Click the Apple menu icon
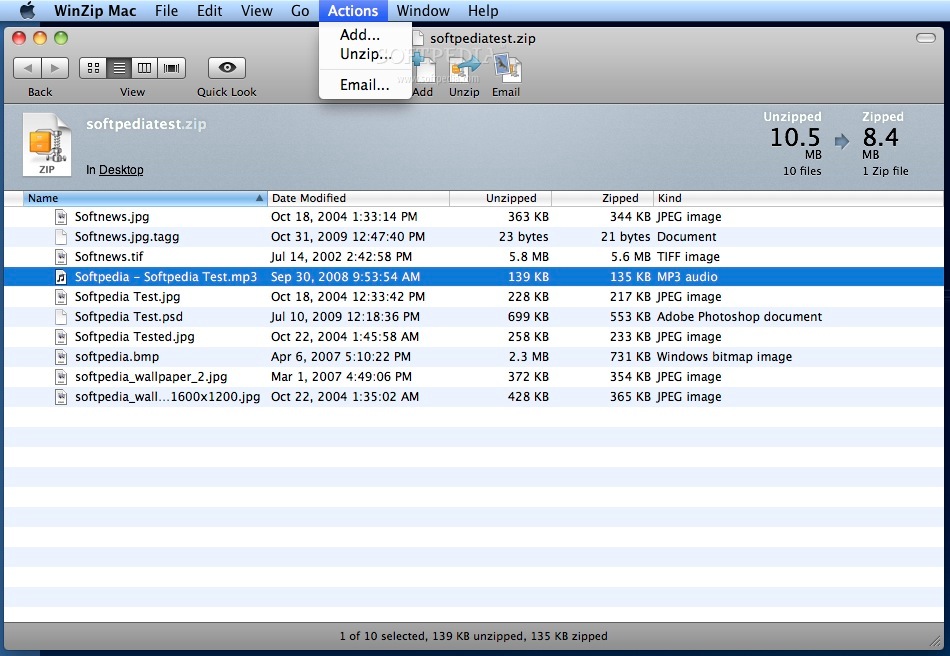The image size is (950, 656). [x=27, y=11]
